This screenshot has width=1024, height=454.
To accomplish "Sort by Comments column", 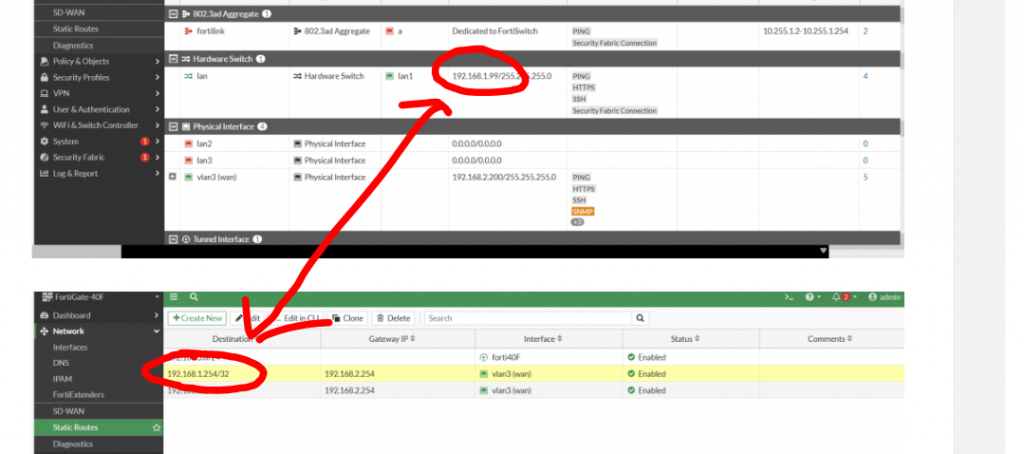I will click(831, 339).
